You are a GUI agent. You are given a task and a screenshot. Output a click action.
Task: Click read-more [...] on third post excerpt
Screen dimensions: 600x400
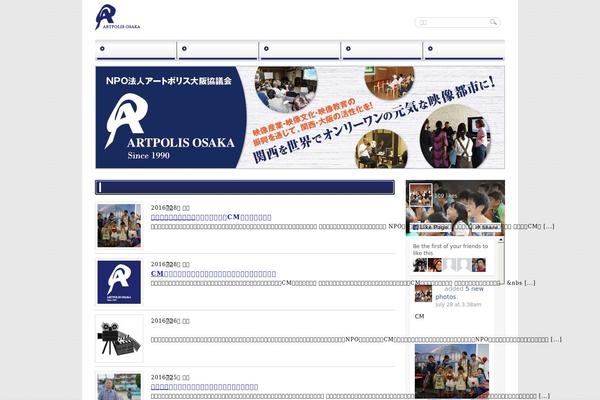(556, 340)
